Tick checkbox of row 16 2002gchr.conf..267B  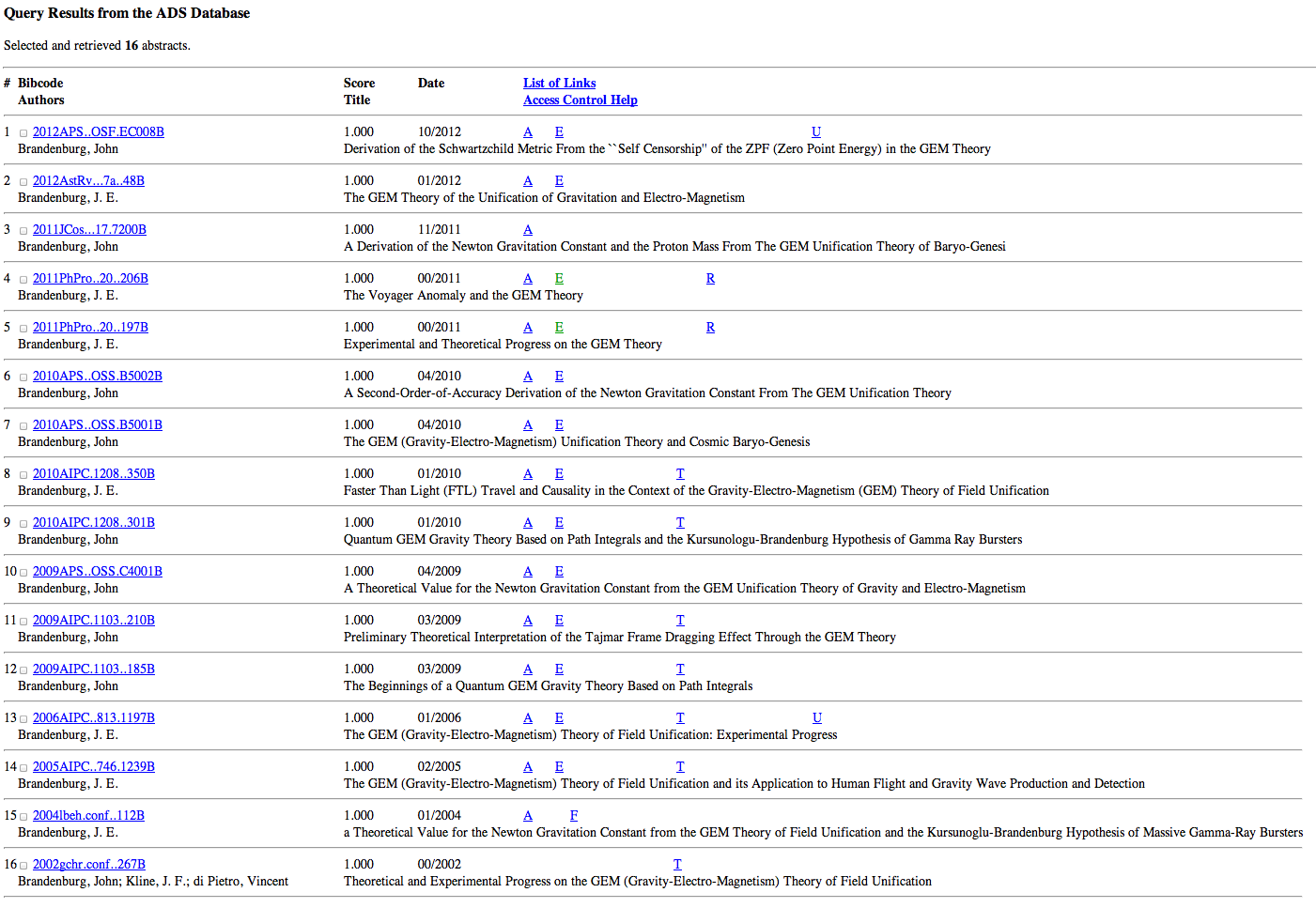[23, 866]
